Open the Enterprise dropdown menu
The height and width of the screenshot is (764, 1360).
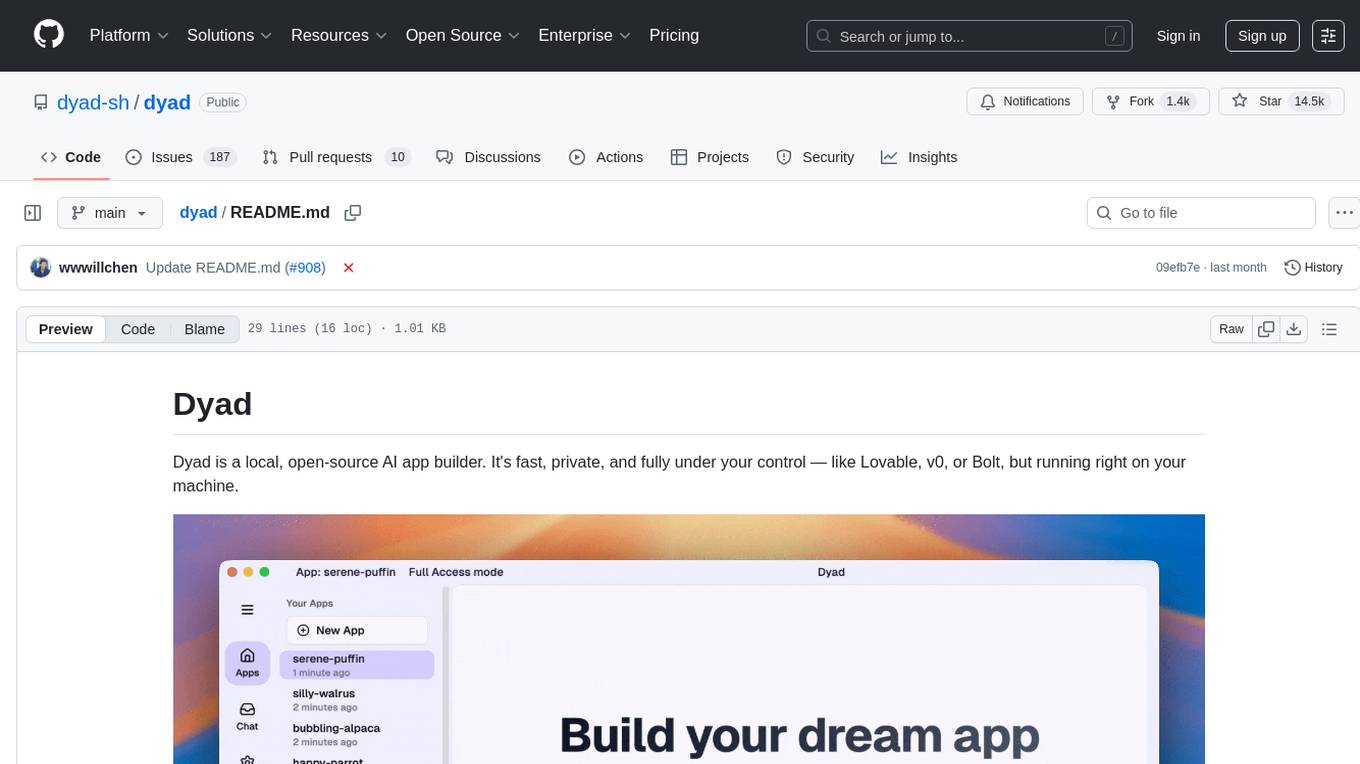pos(585,35)
